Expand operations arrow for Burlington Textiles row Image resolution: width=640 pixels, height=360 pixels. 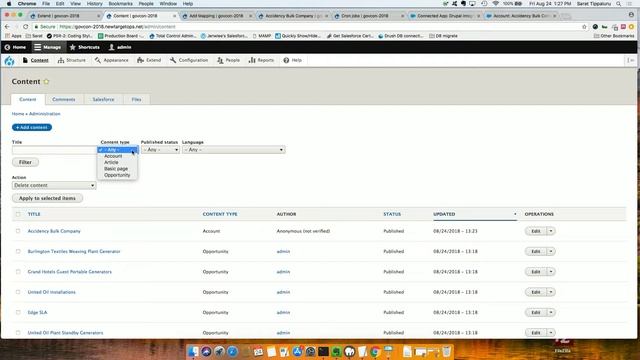coord(551,251)
